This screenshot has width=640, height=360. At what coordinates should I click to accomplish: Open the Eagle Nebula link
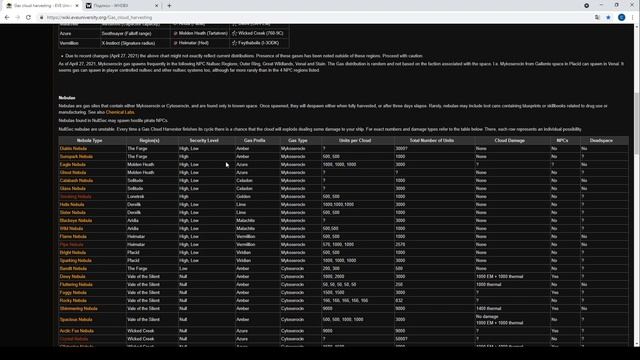pyautogui.click(x=72, y=164)
